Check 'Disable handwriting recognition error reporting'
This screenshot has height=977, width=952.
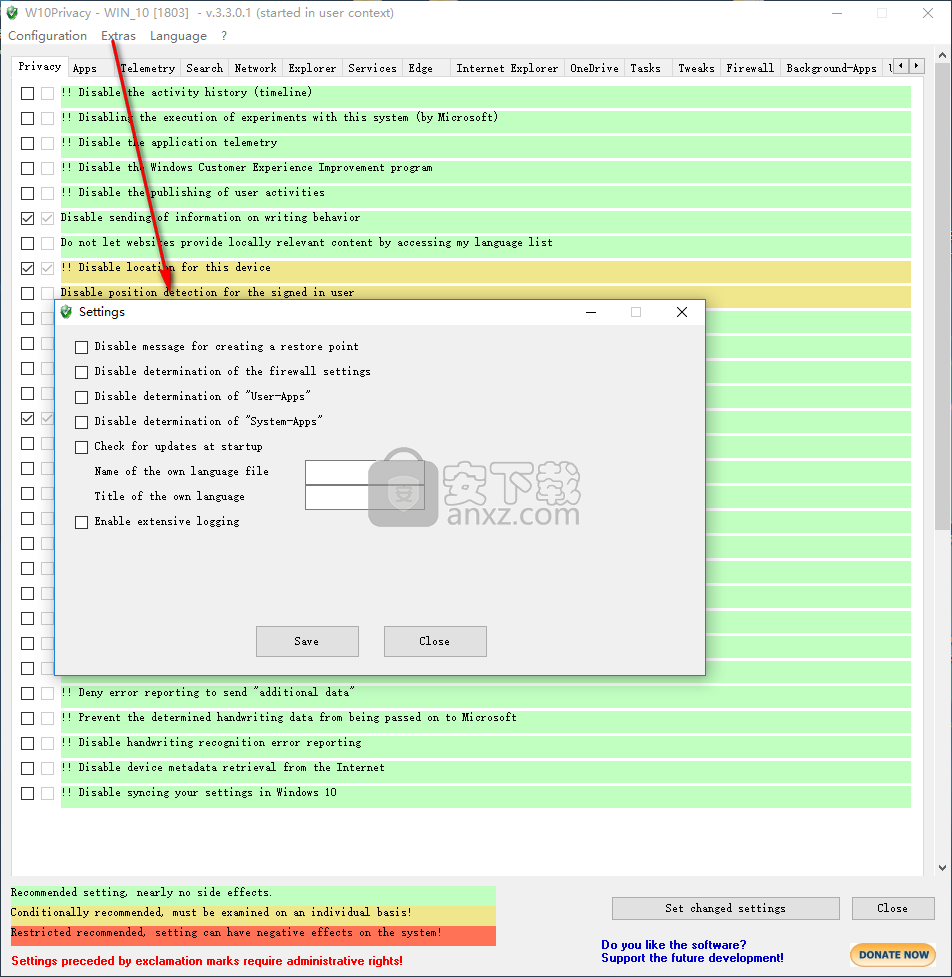tap(27, 743)
